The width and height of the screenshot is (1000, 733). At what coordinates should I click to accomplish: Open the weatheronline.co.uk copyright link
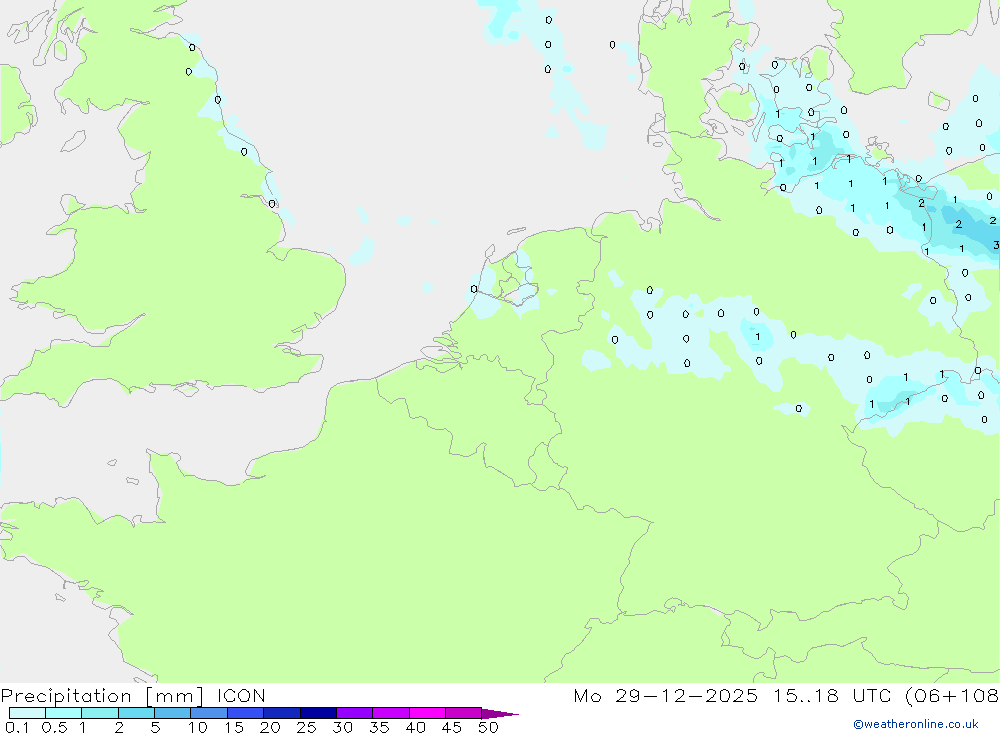pos(916,724)
